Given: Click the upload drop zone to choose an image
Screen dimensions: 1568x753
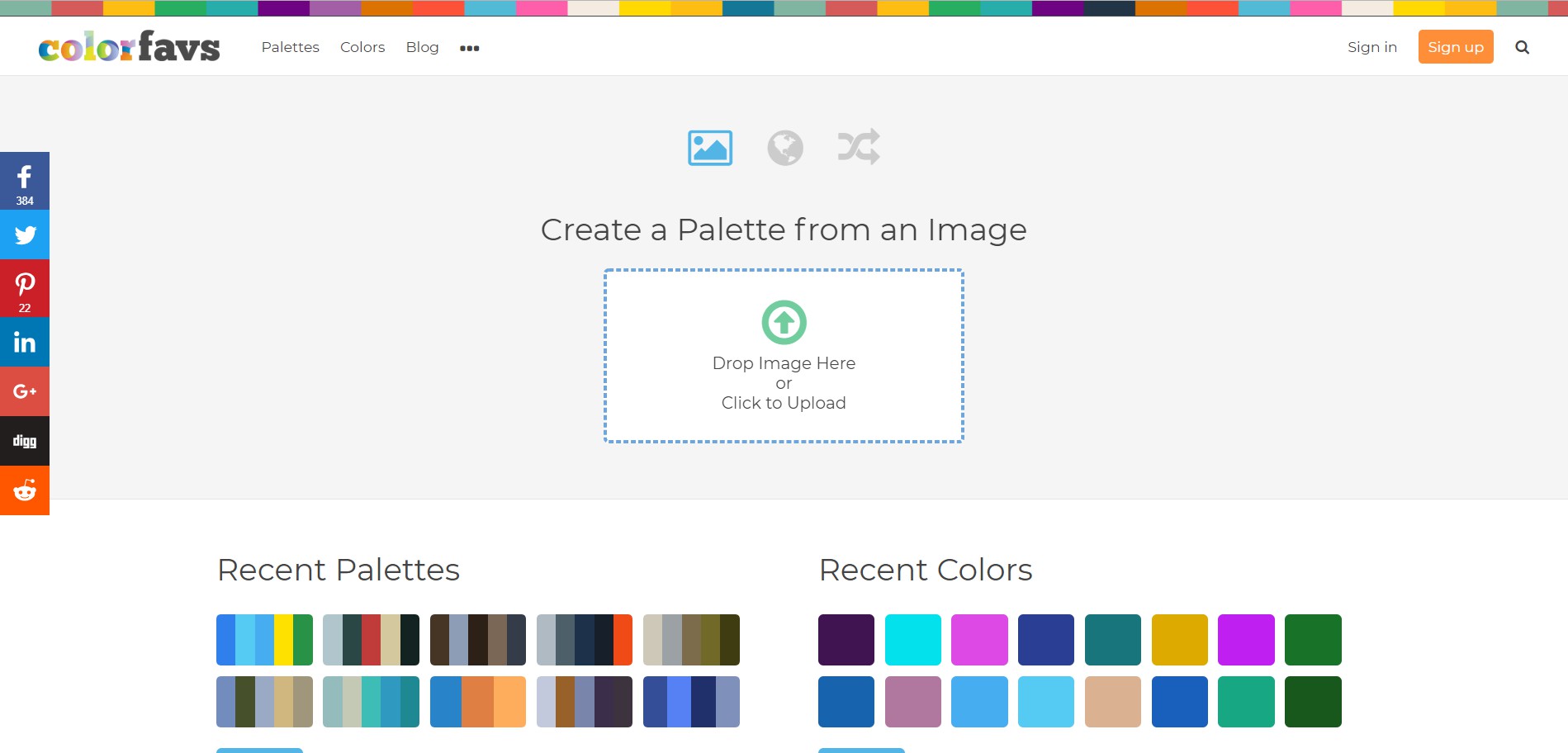Looking at the screenshot, I should tap(784, 357).
